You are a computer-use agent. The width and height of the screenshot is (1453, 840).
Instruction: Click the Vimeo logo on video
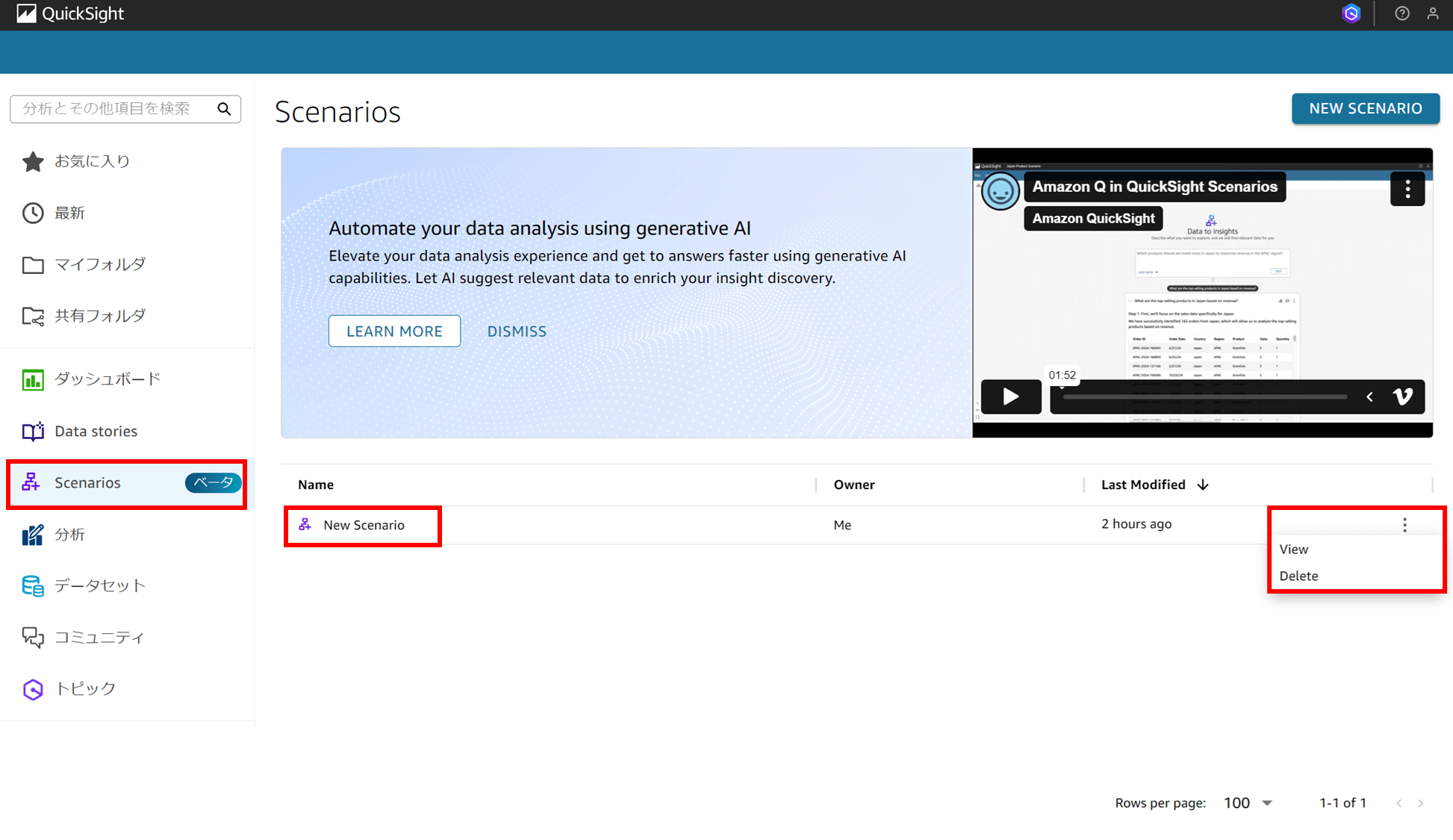(x=1403, y=396)
